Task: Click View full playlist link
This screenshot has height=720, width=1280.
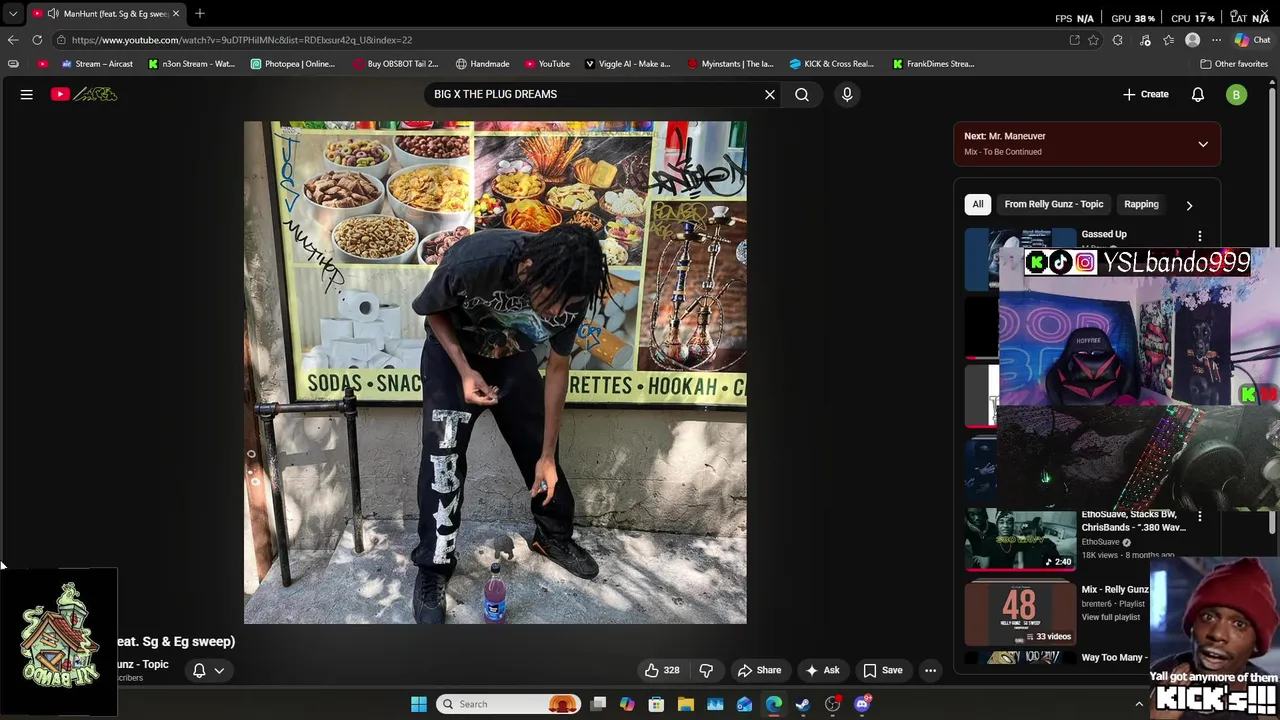Action: click(1110, 617)
